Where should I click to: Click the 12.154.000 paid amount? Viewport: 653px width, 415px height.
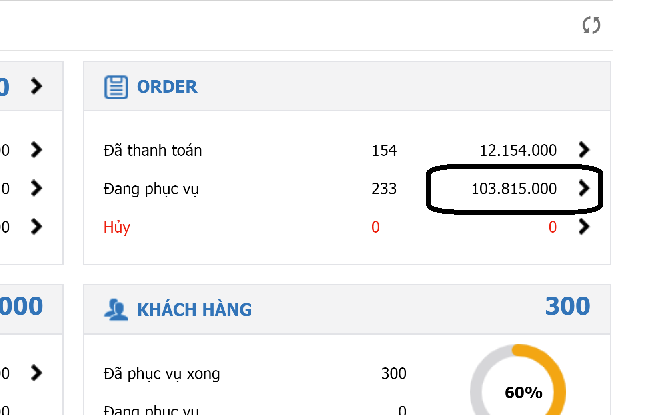point(518,150)
